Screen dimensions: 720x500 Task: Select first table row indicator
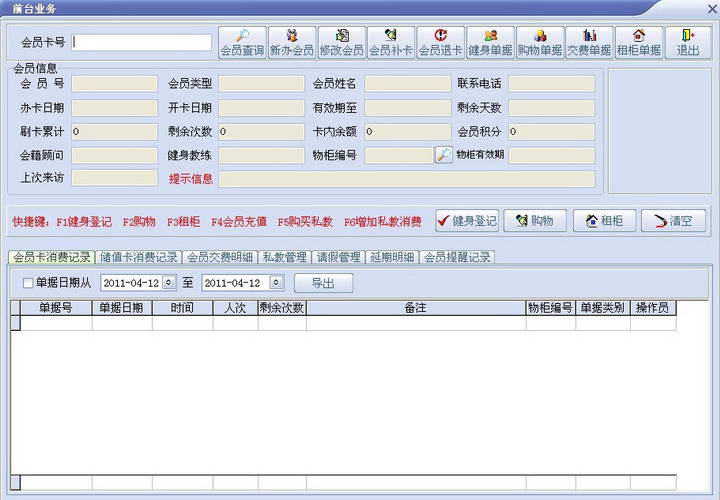(x=16, y=323)
